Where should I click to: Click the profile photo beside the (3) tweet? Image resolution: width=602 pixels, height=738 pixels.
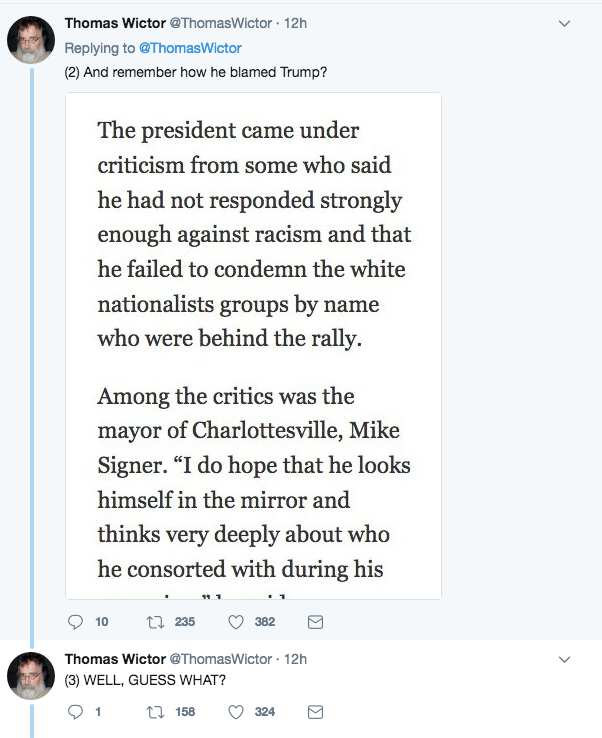pyautogui.click(x=31, y=676)
